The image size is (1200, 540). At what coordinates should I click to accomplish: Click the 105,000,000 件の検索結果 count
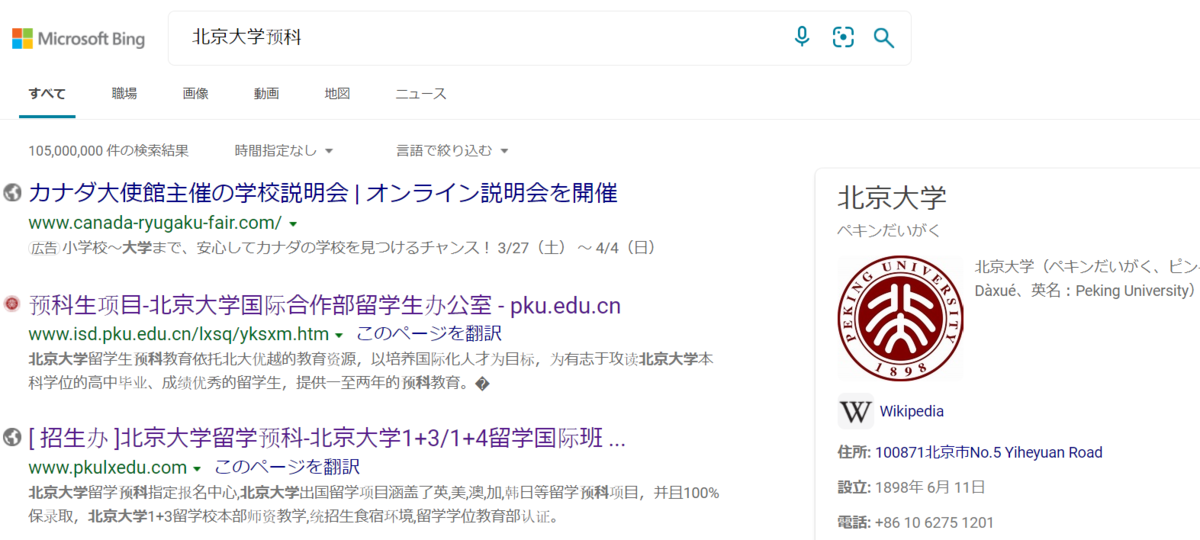[108, 151]
